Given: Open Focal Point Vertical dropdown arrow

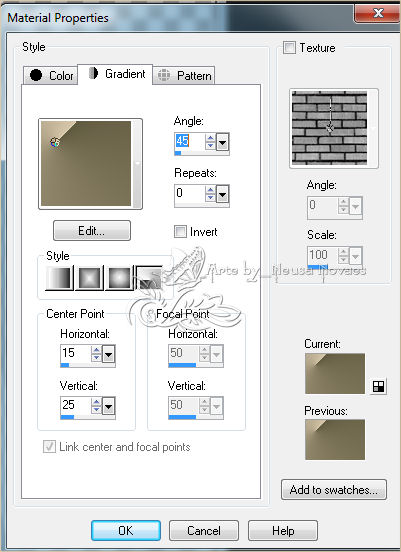Looking at the screenshot, I should pyautogui.click(x=217, y=407).
